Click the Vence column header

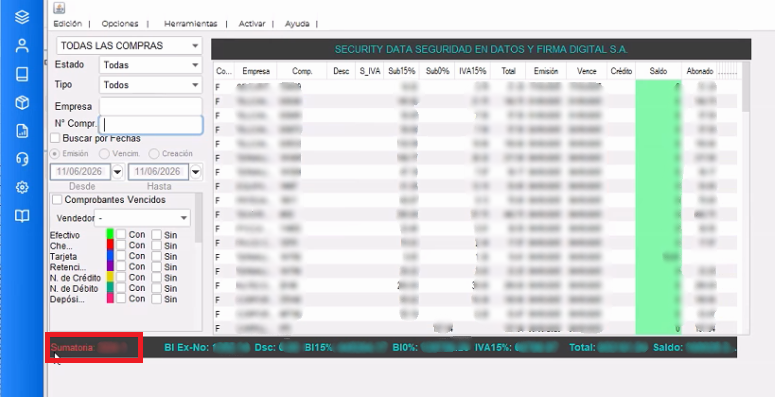click(587, 71)
